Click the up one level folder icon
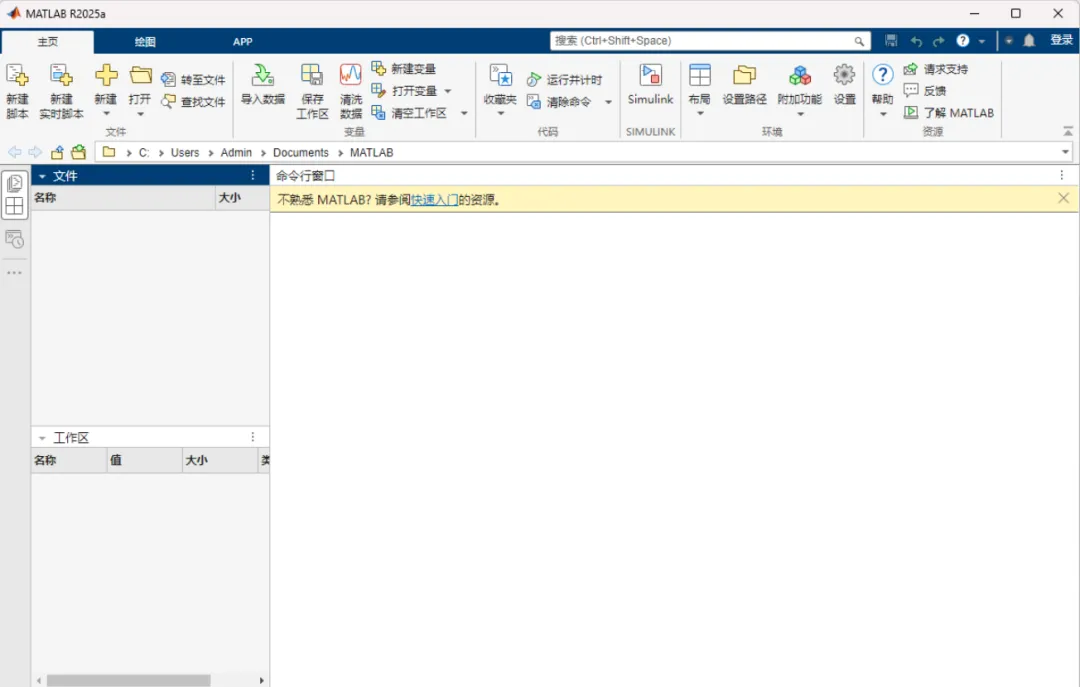The height and width of the screenshot is (687, 1080). [57, 152]
